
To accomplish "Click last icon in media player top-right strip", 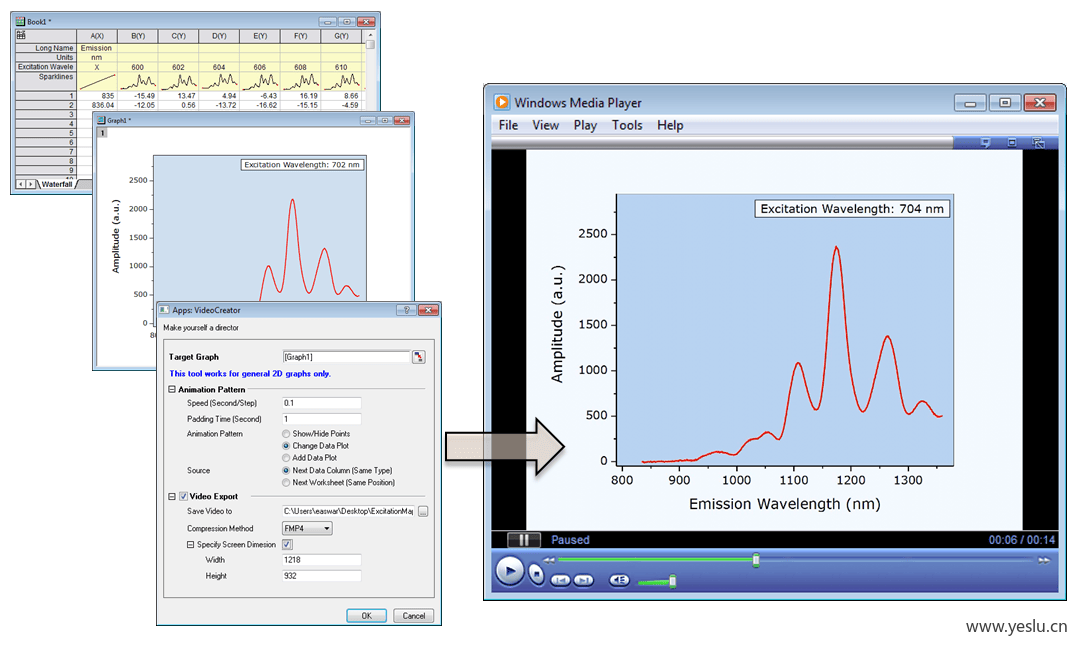I will pos(1038,142).
